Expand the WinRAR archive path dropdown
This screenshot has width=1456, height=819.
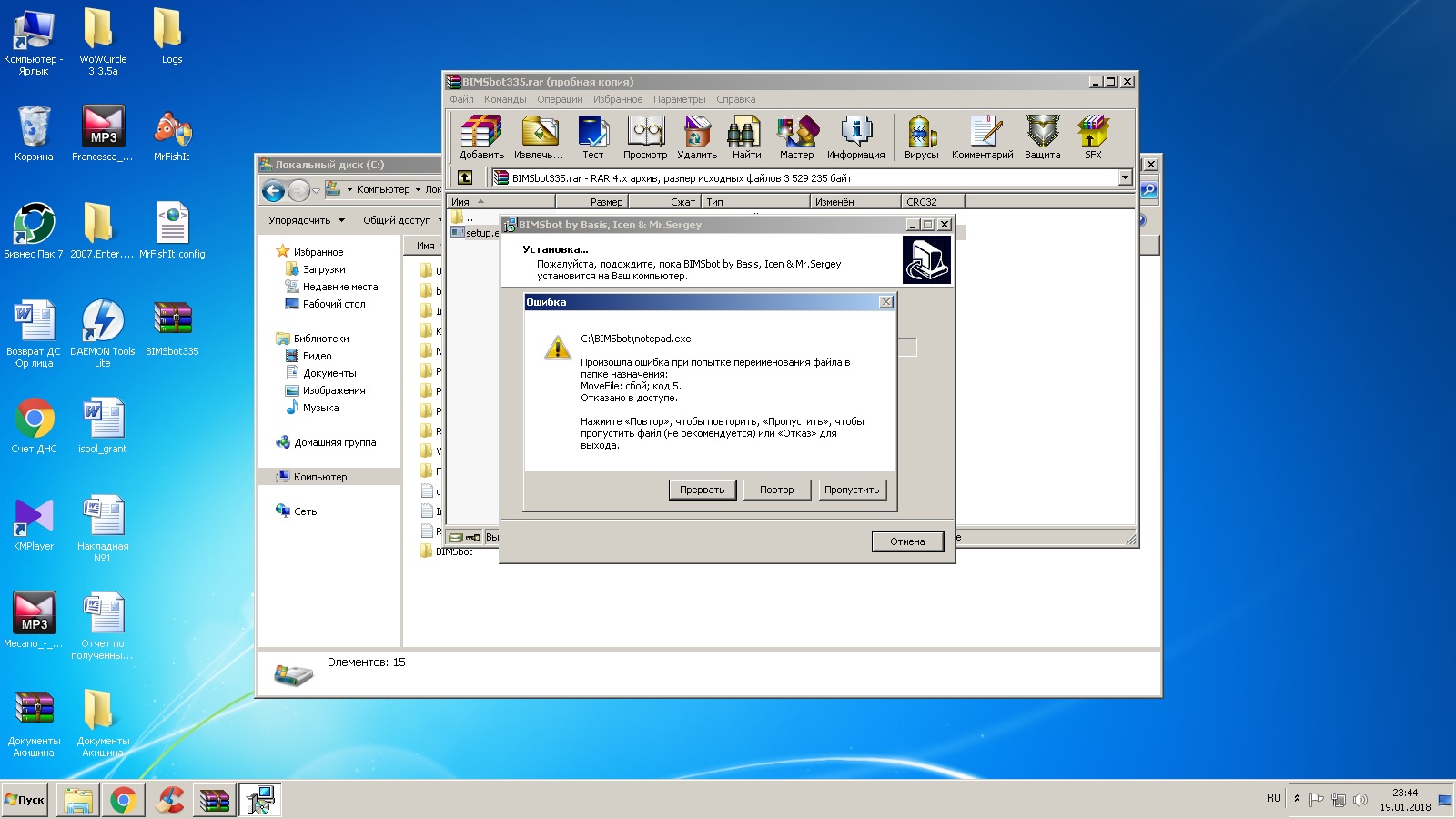click(x=1125, y=178)
